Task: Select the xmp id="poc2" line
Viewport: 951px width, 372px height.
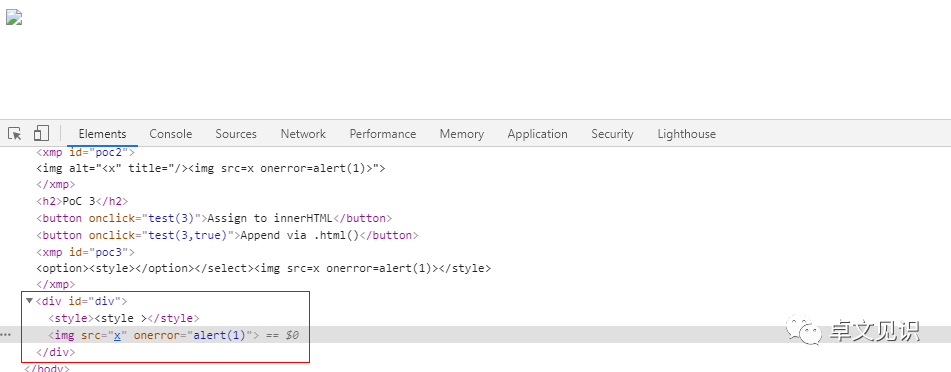Action: point(85,152)
